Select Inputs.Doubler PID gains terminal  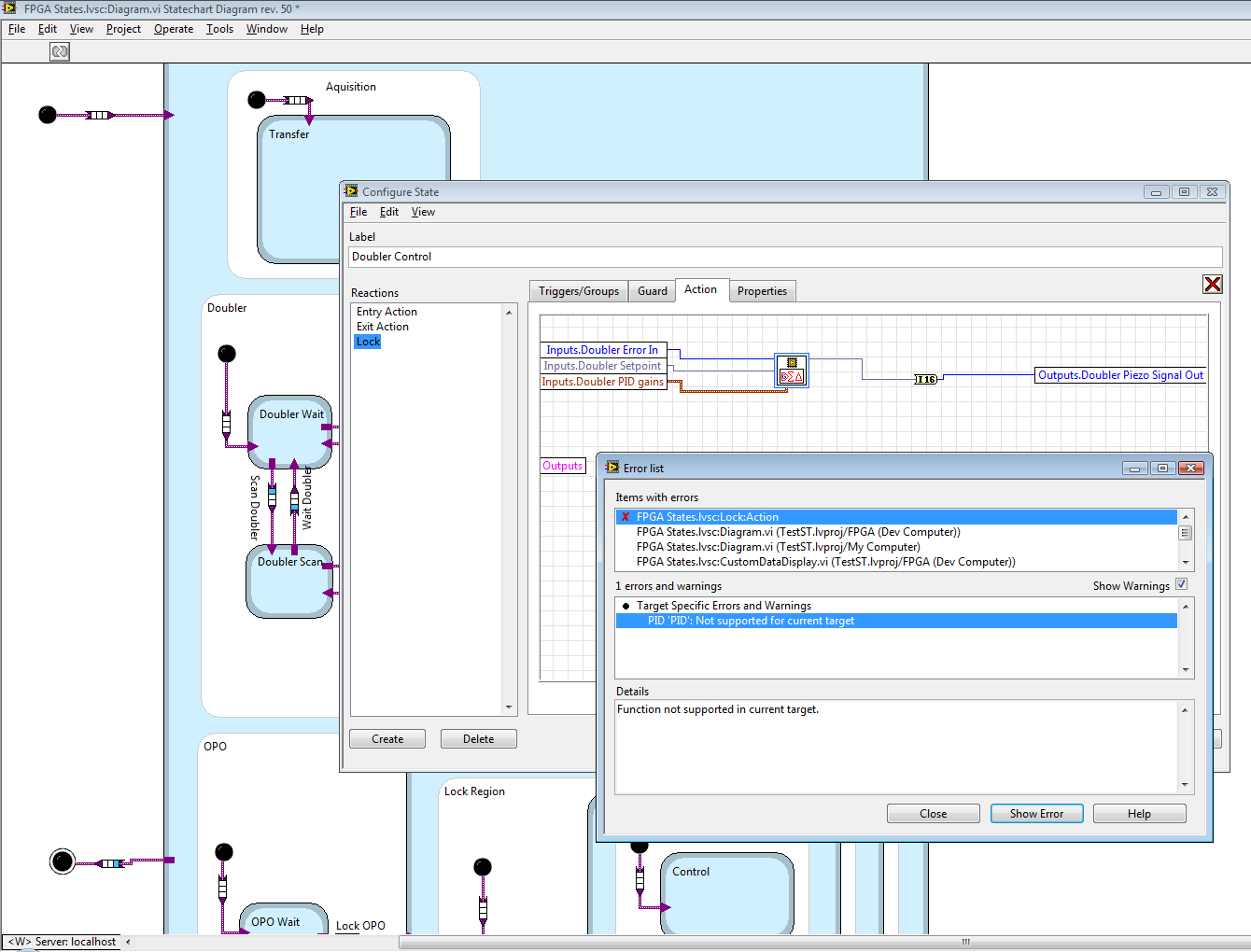tap(603, 382)
